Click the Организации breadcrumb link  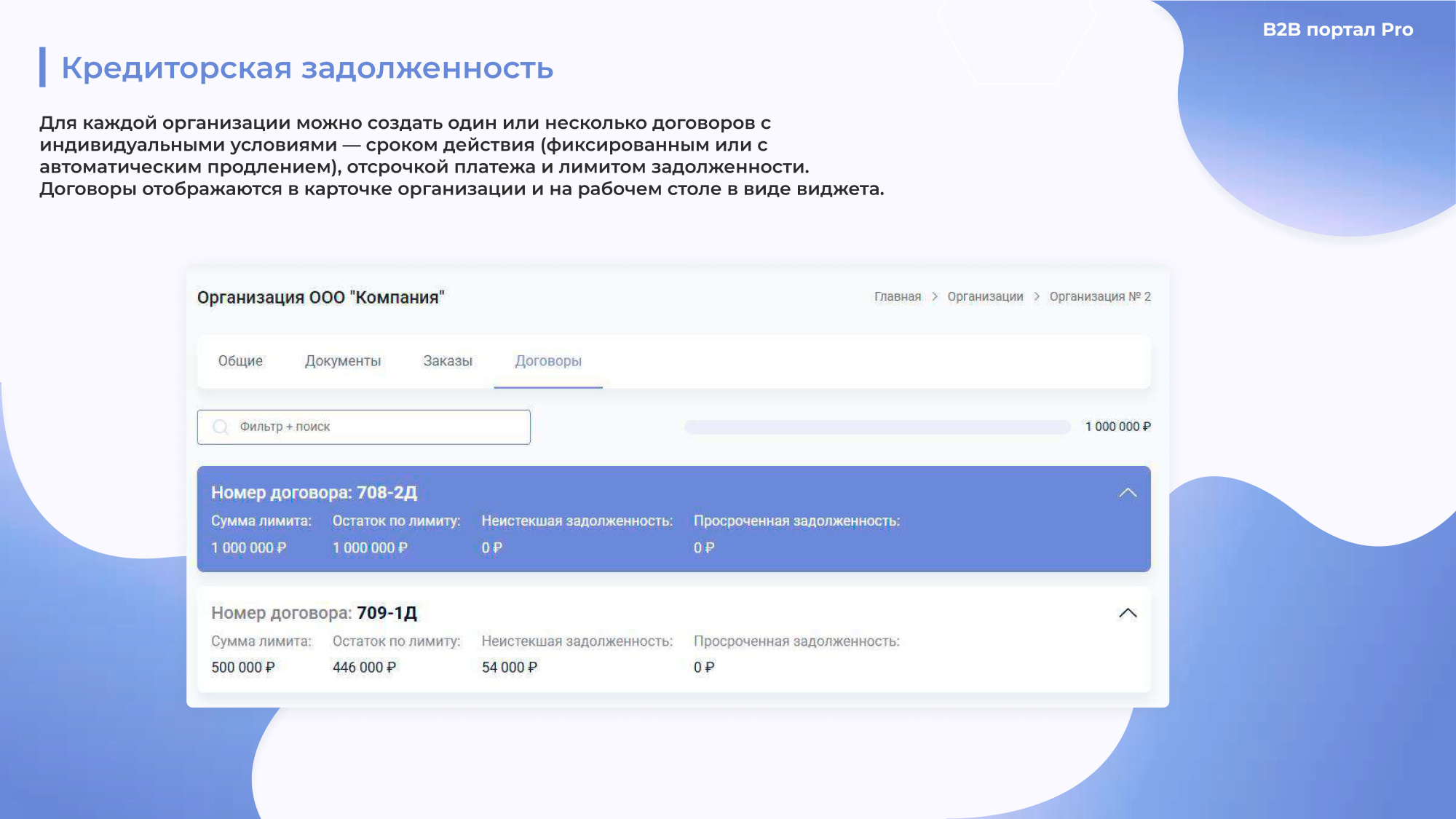point(985,296)
